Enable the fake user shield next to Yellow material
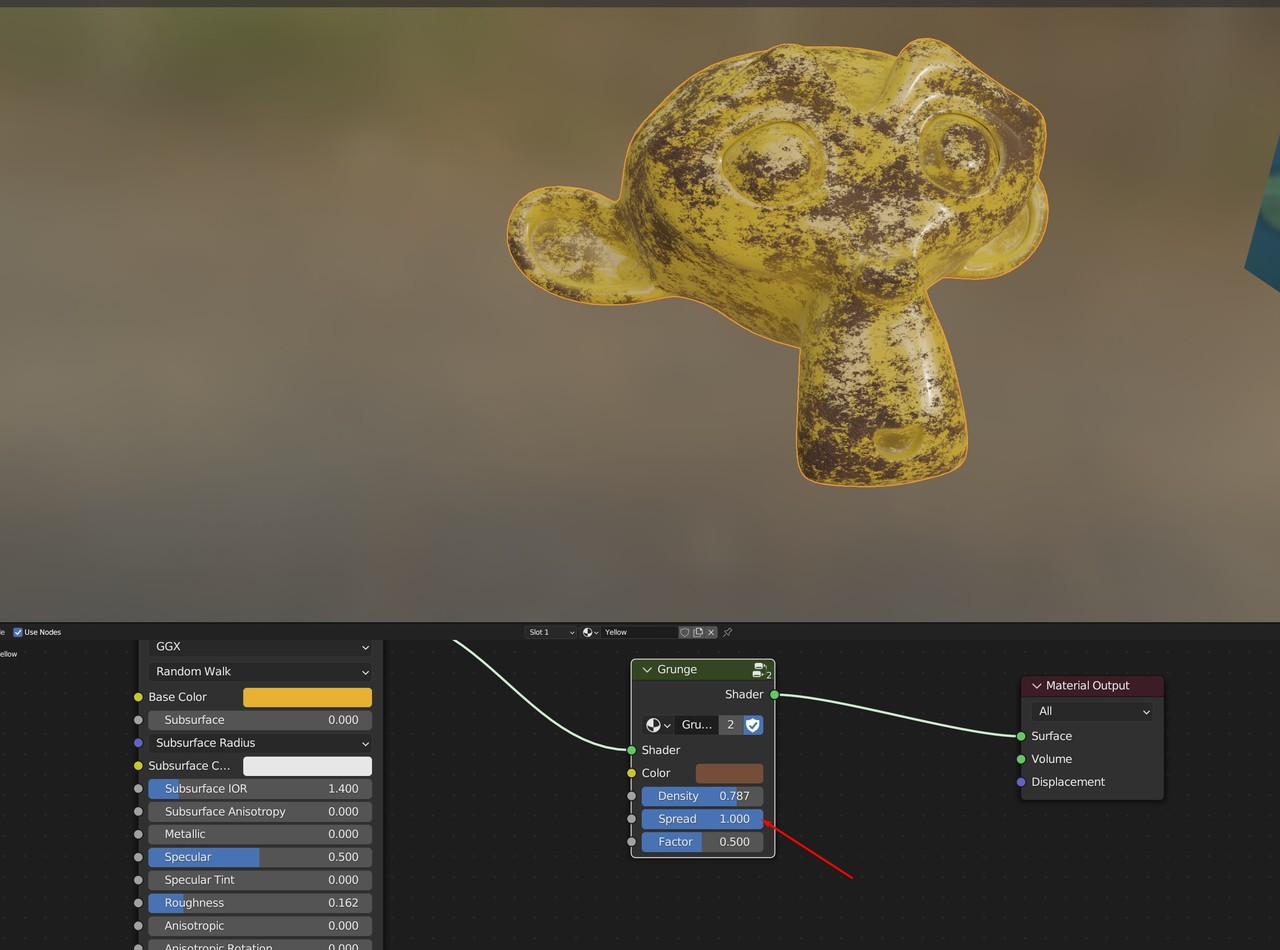Image resolution: width=1280 pixels, height=950 pixels. [685, 632]
